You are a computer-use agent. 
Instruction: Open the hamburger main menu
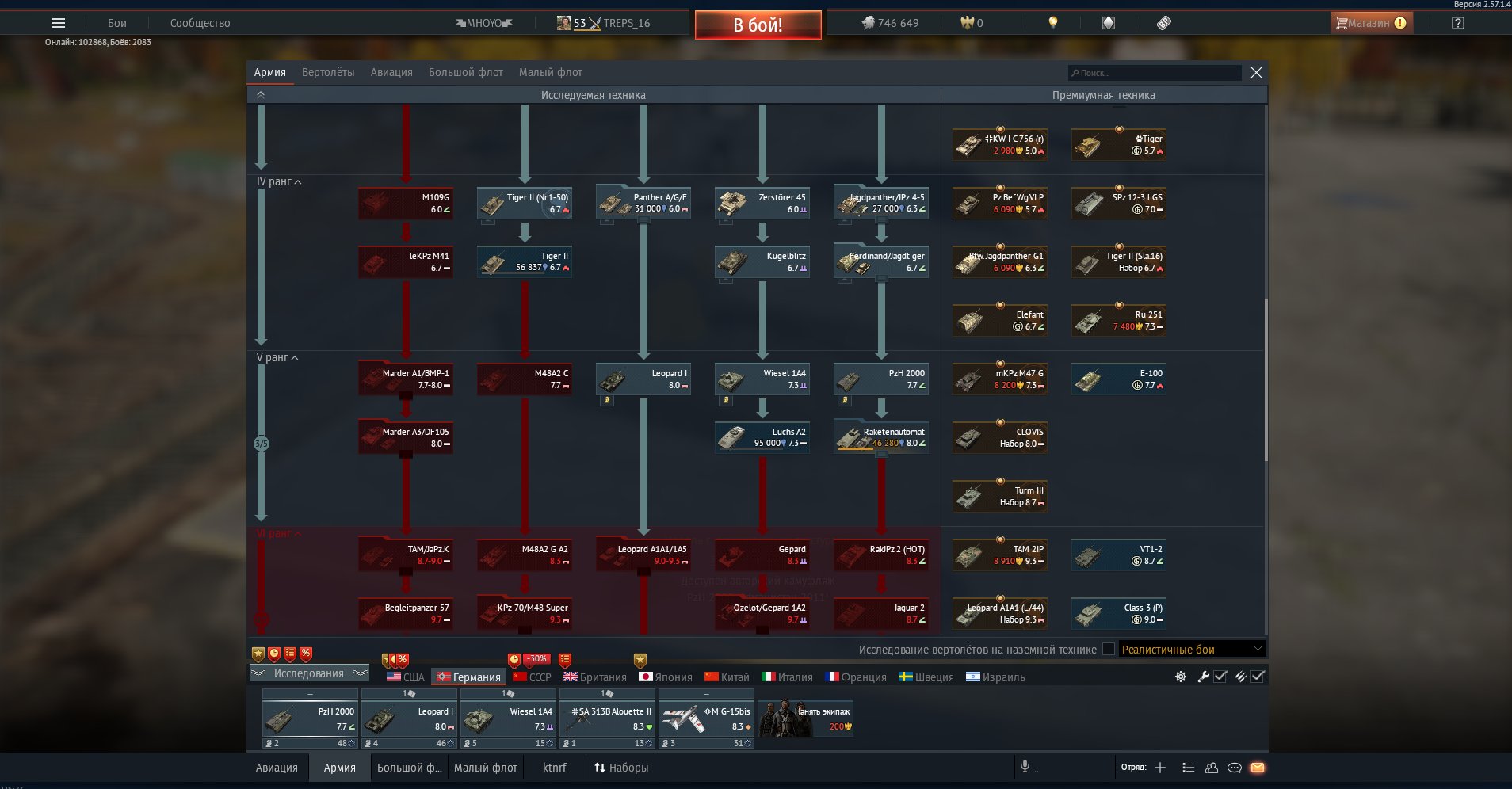tap(59, 23)
